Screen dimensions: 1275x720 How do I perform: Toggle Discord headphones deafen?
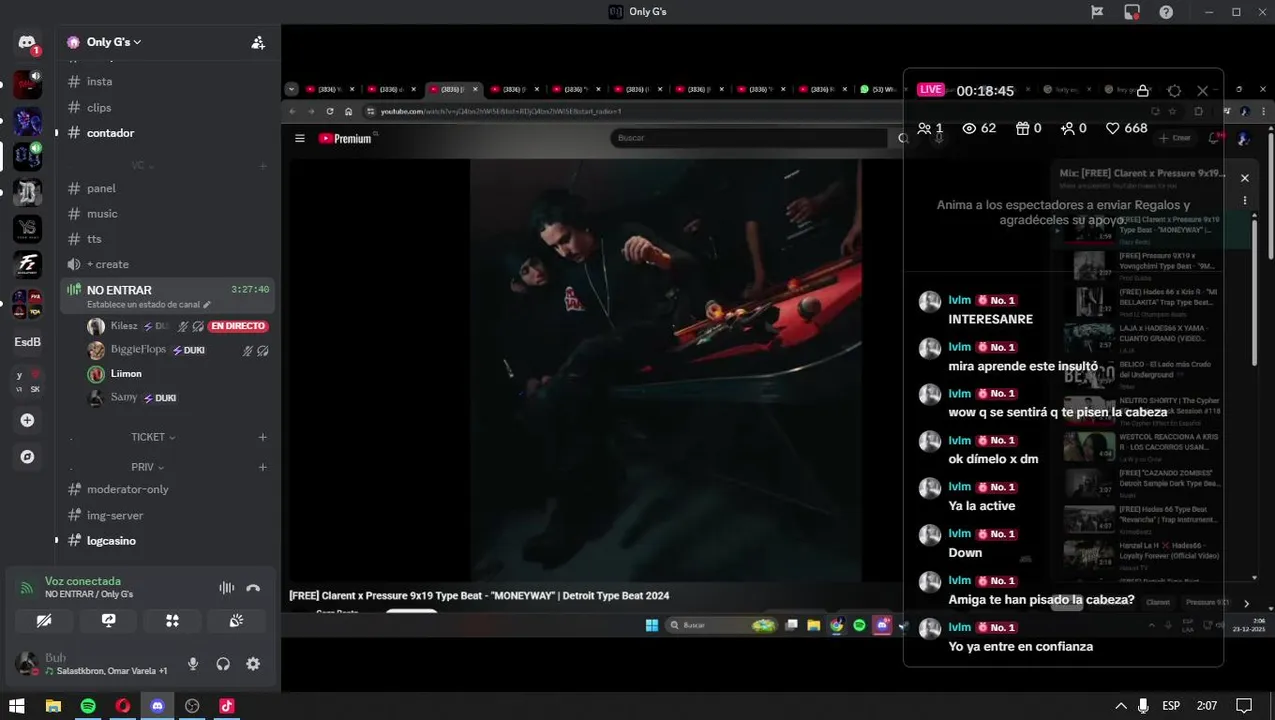pos(223,664)
